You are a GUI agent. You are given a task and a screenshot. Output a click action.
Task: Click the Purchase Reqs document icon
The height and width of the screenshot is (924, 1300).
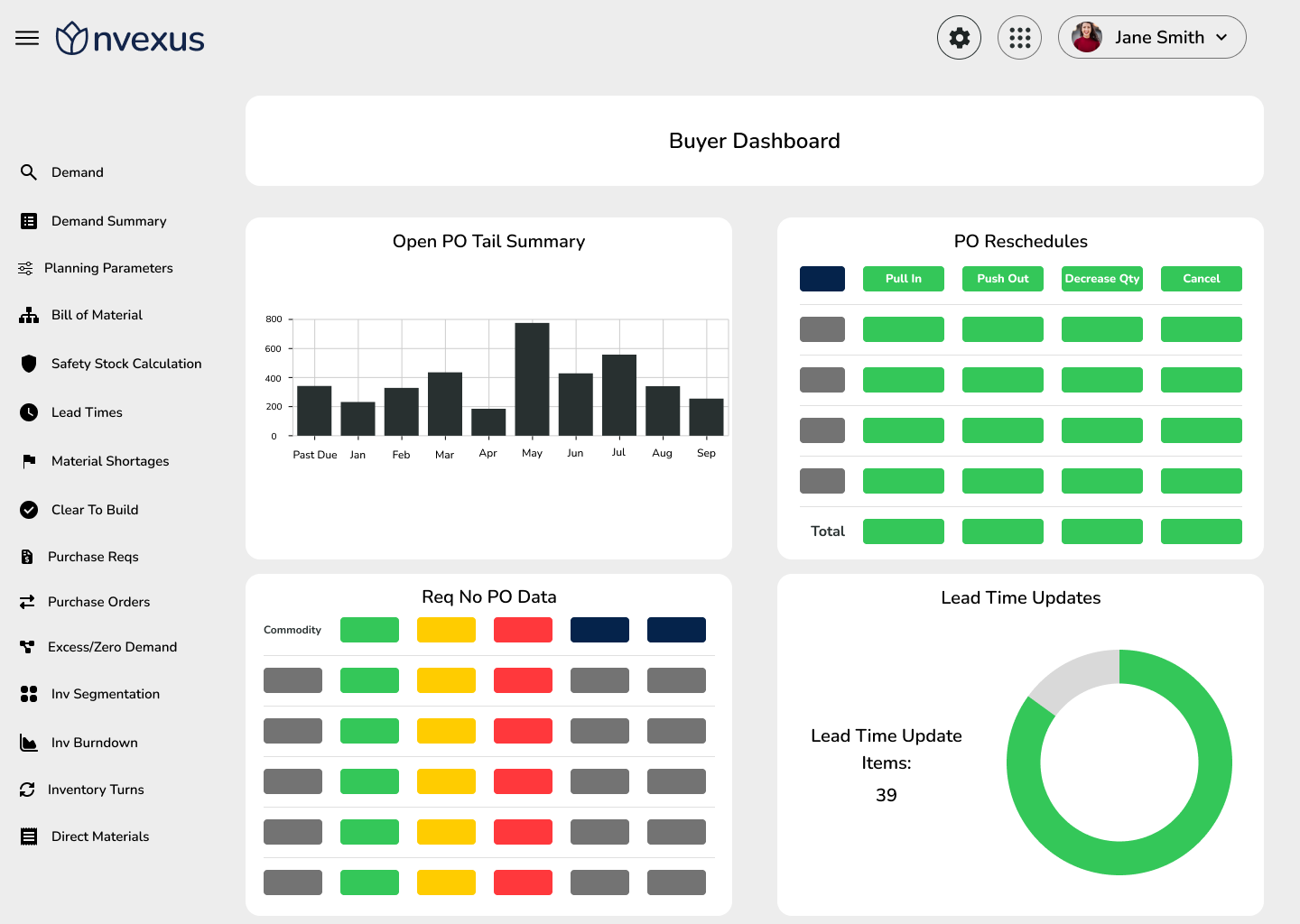(x=27, y=557)
